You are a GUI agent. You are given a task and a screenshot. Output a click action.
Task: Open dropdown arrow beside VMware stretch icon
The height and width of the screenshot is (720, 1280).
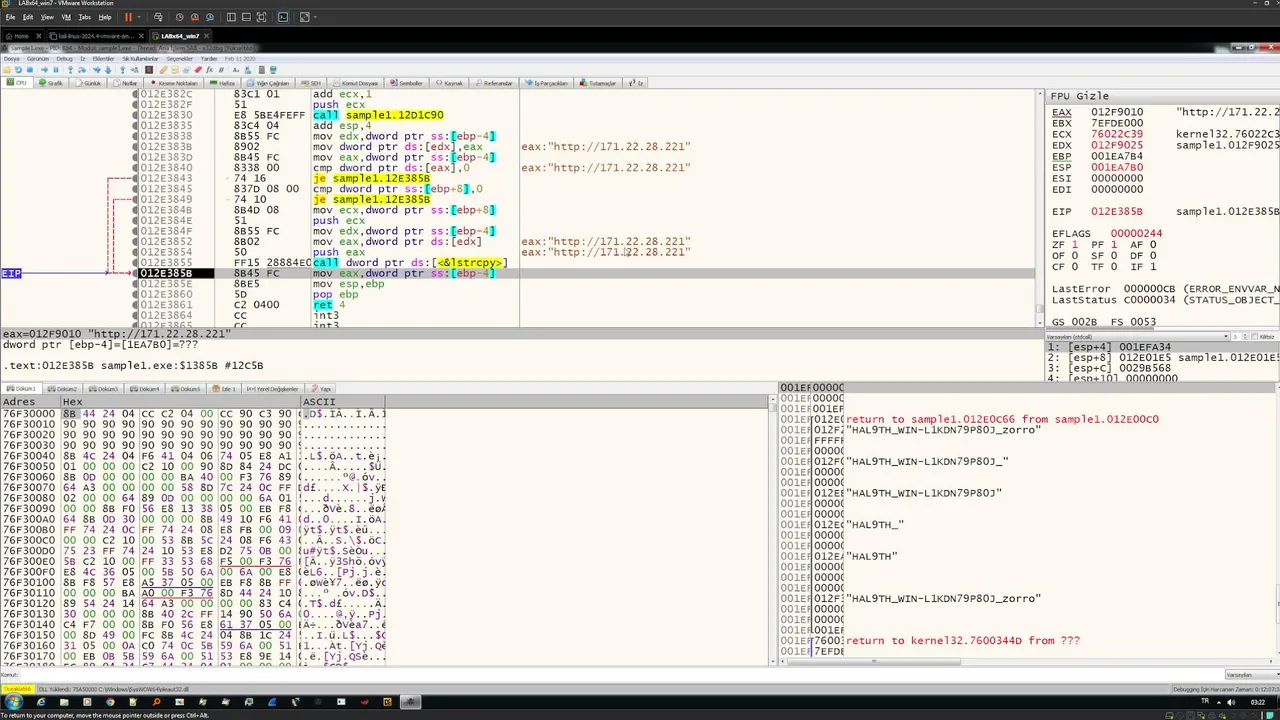coord(315,17)
